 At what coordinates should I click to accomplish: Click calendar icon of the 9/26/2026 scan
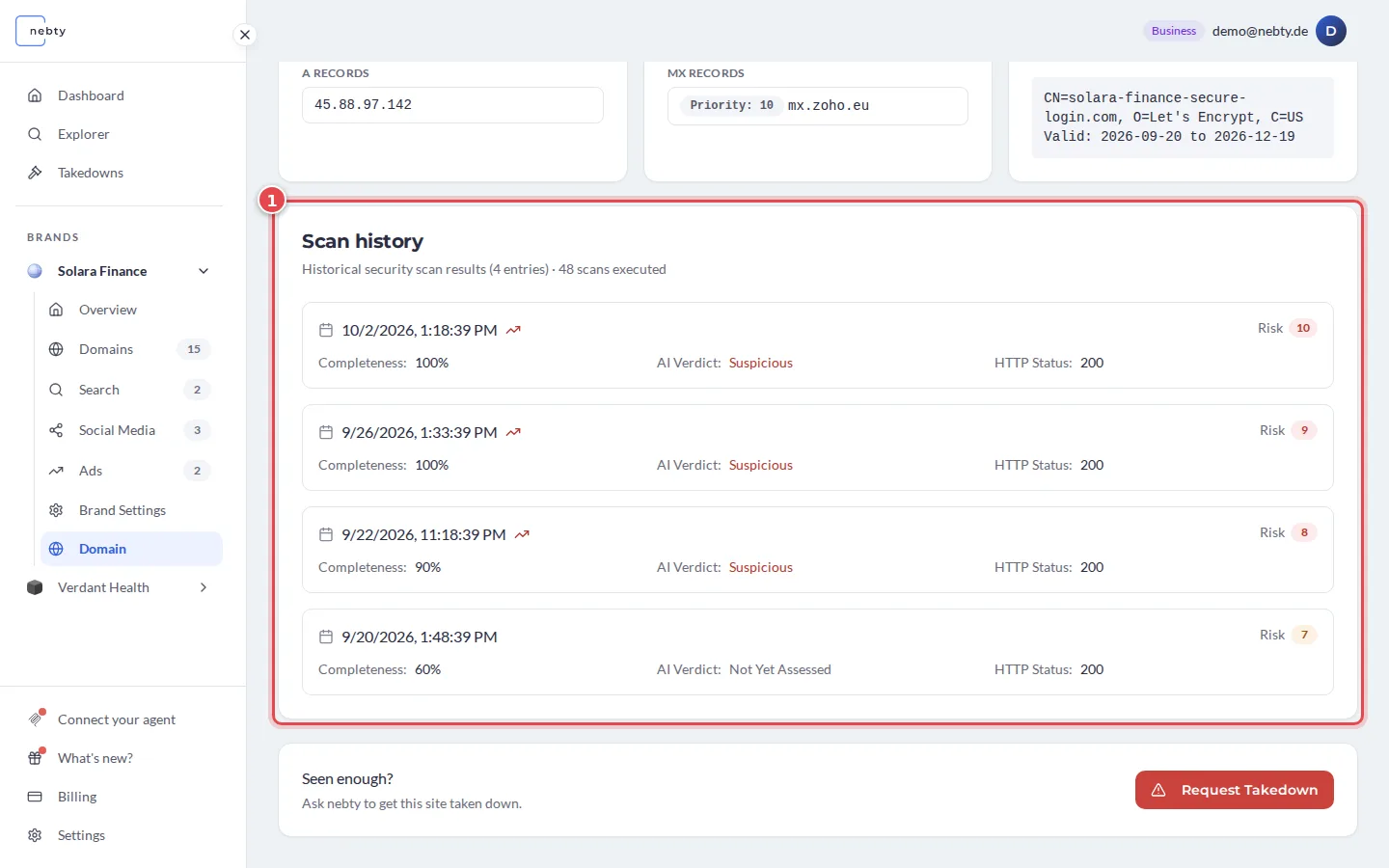[326, 432]
